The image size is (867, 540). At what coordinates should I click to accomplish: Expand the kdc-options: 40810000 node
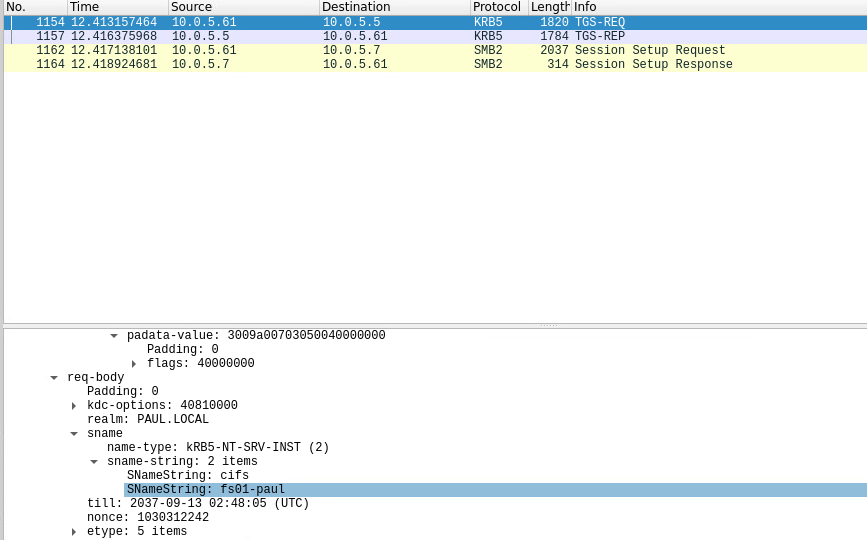pos(74,406)
